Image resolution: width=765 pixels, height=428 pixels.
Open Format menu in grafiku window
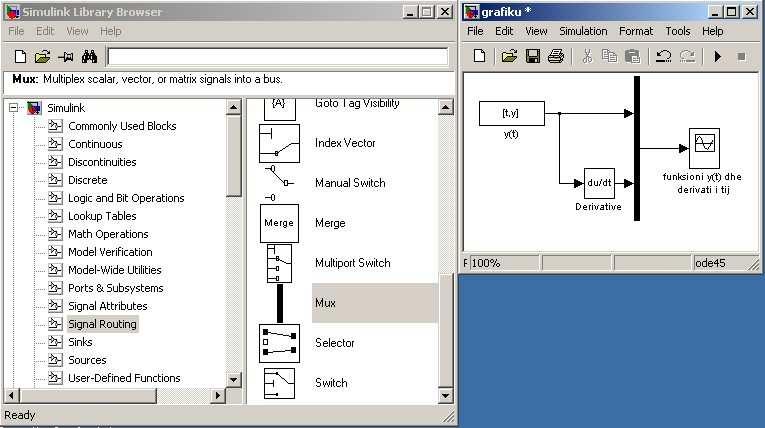pyautogui.click(x=636, y=31)
